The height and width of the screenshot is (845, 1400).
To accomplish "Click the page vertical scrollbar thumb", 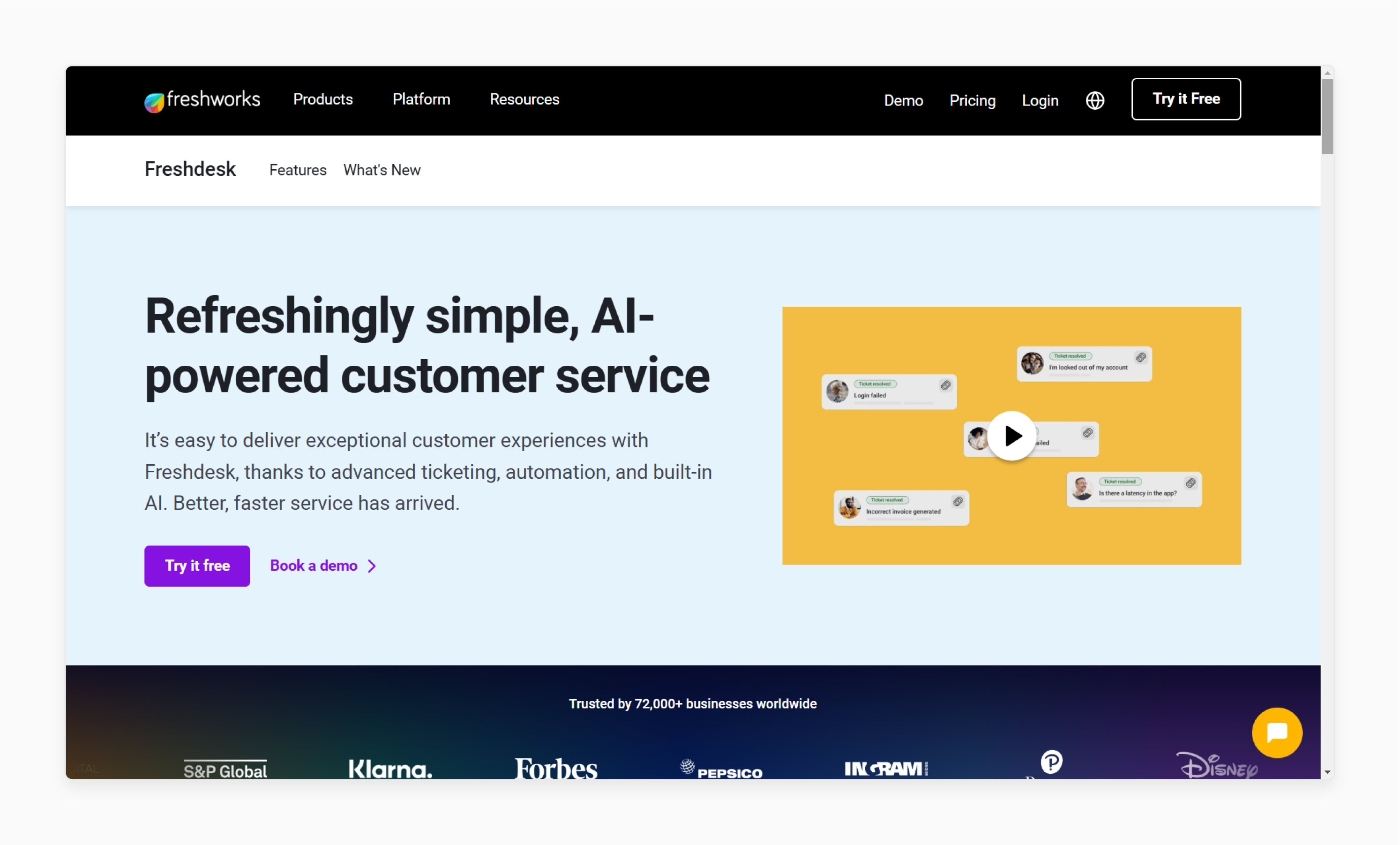I will click(1327, 117).
